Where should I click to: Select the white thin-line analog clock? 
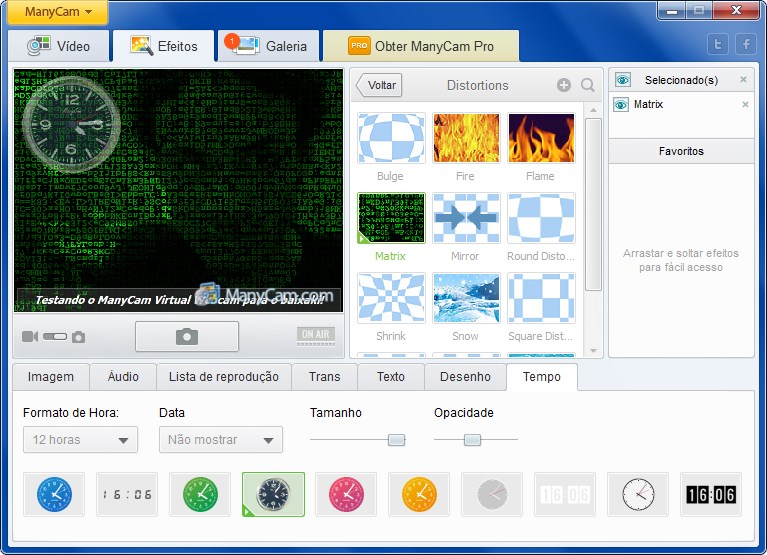click(638, 494)
